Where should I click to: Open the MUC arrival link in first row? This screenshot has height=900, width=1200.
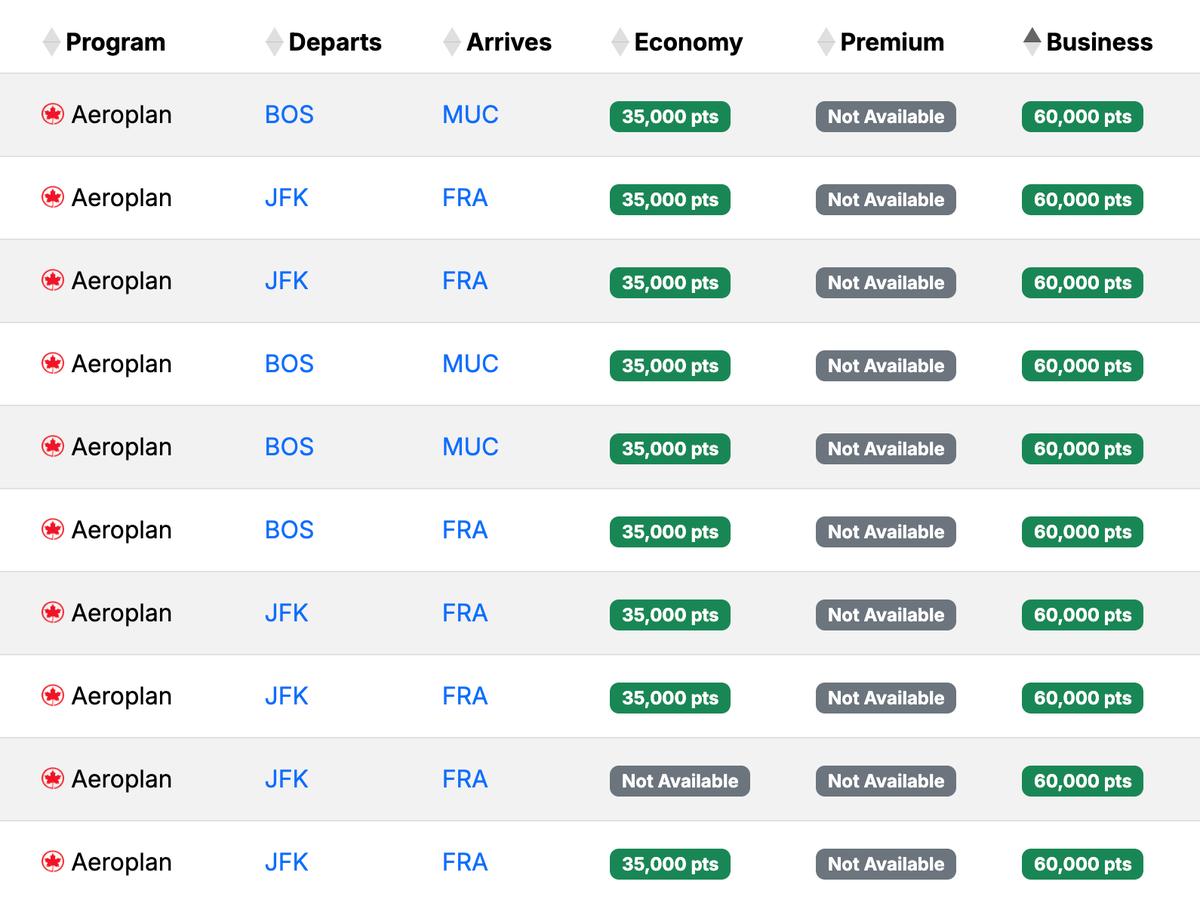point(470,115)
